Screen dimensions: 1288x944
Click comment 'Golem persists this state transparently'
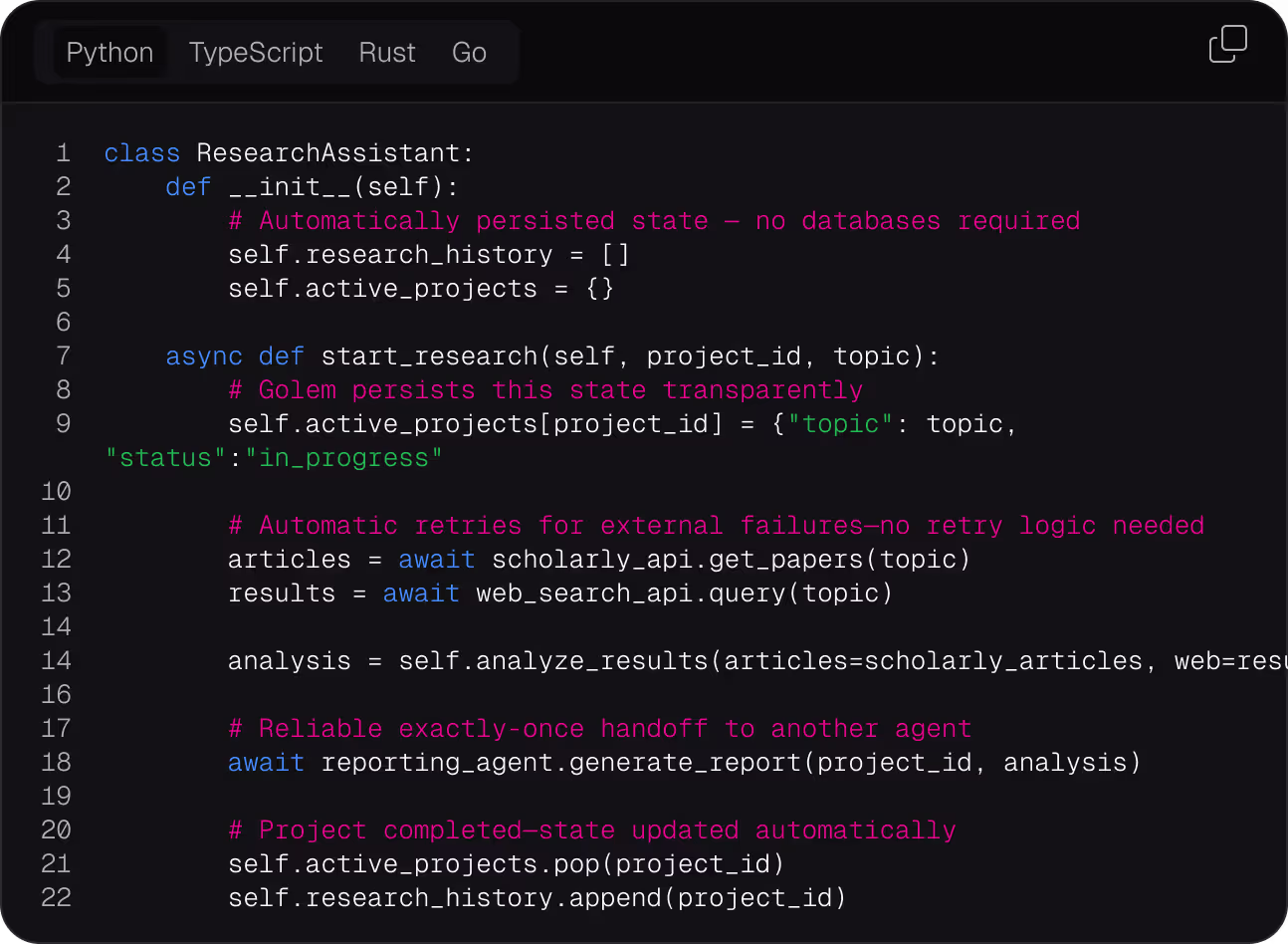tap(545, 390)
